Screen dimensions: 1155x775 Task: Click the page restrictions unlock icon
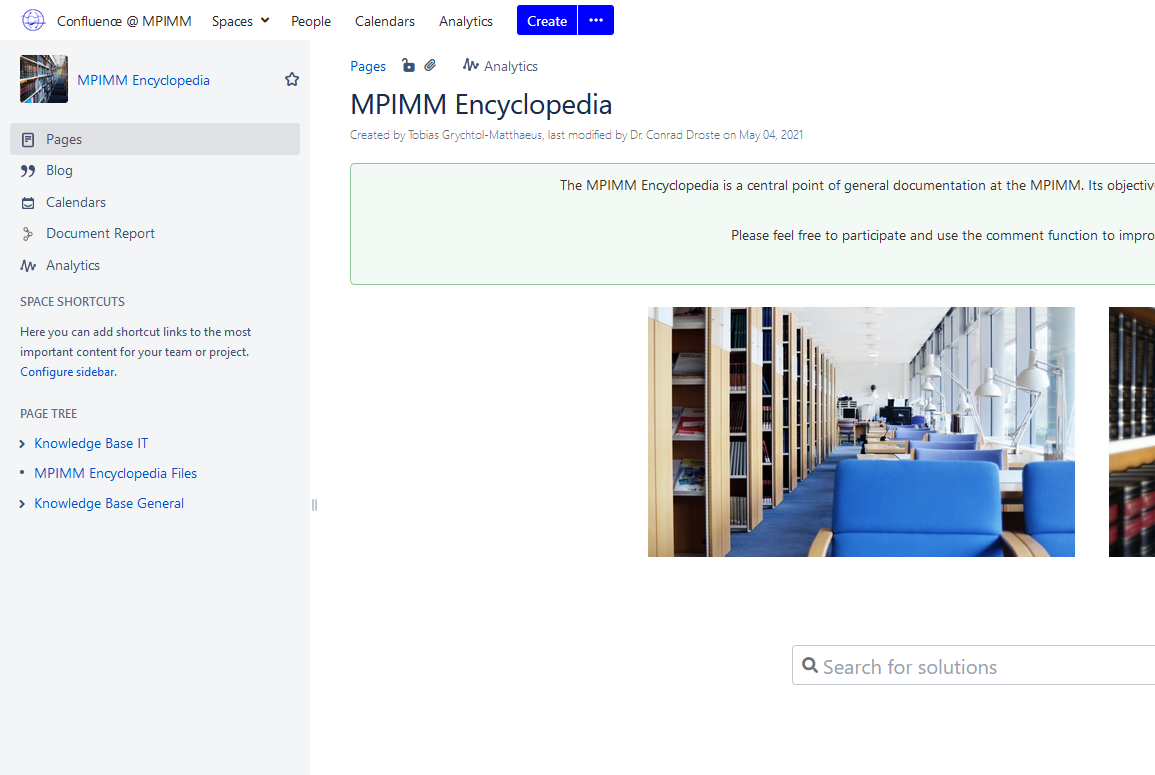tap(408, 66)
